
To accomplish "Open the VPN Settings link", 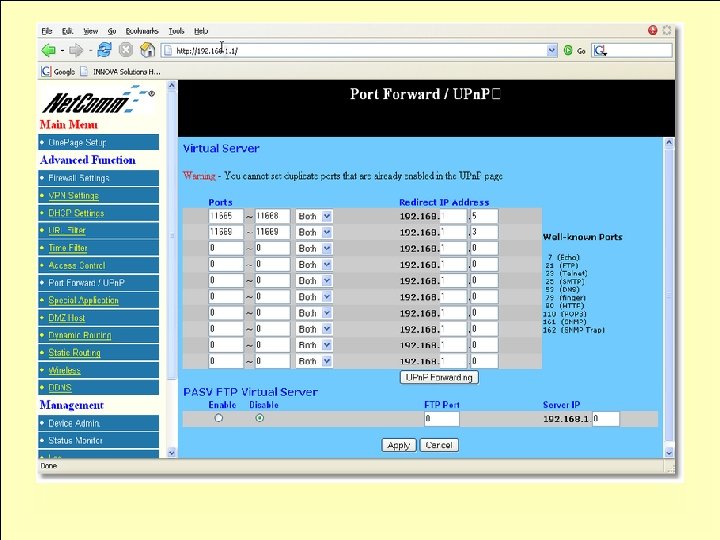I will pyautogui.click(x=73, y=196).
